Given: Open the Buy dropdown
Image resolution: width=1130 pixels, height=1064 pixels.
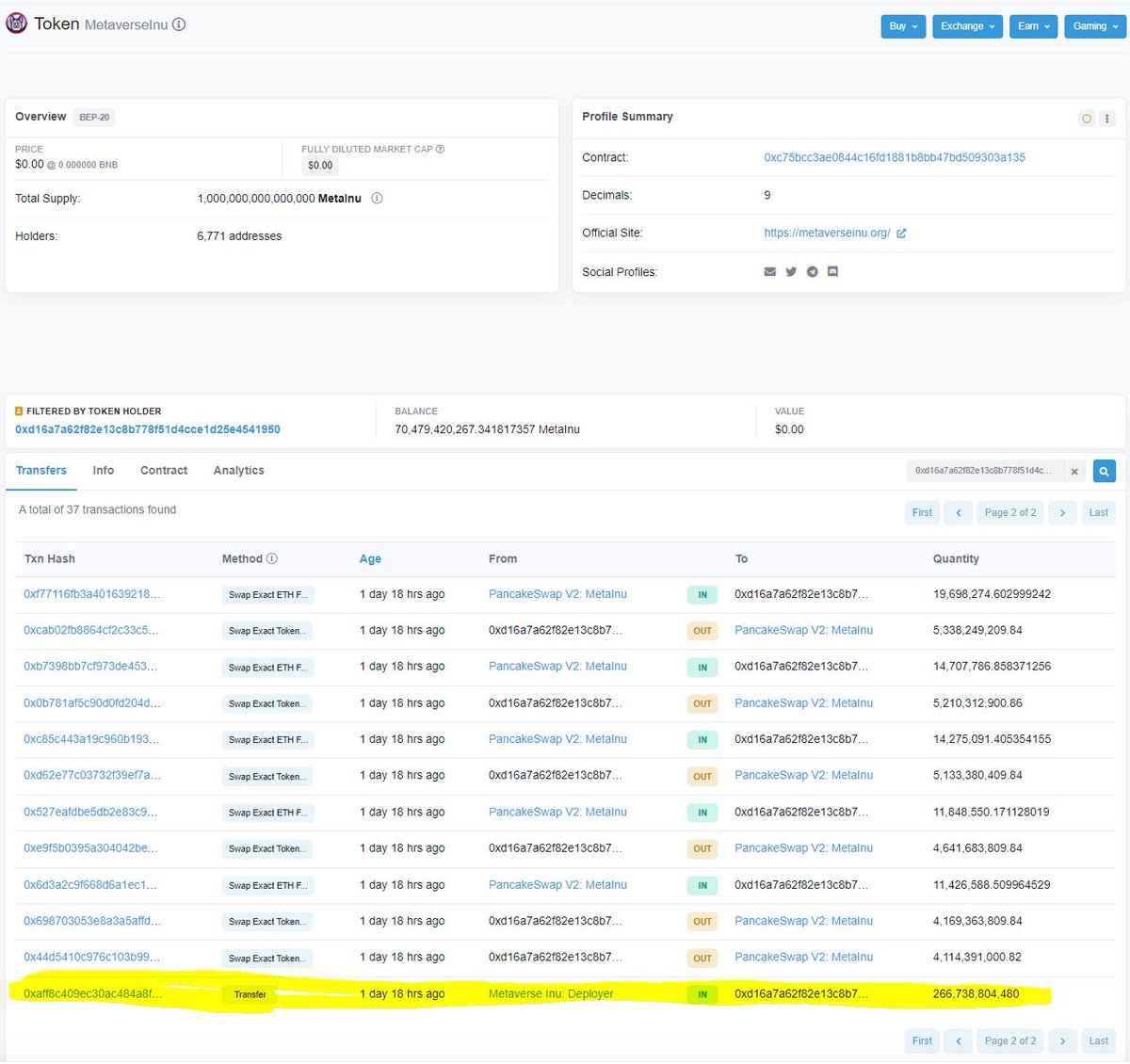Looking at the screenshot, I should click(903, 26).
